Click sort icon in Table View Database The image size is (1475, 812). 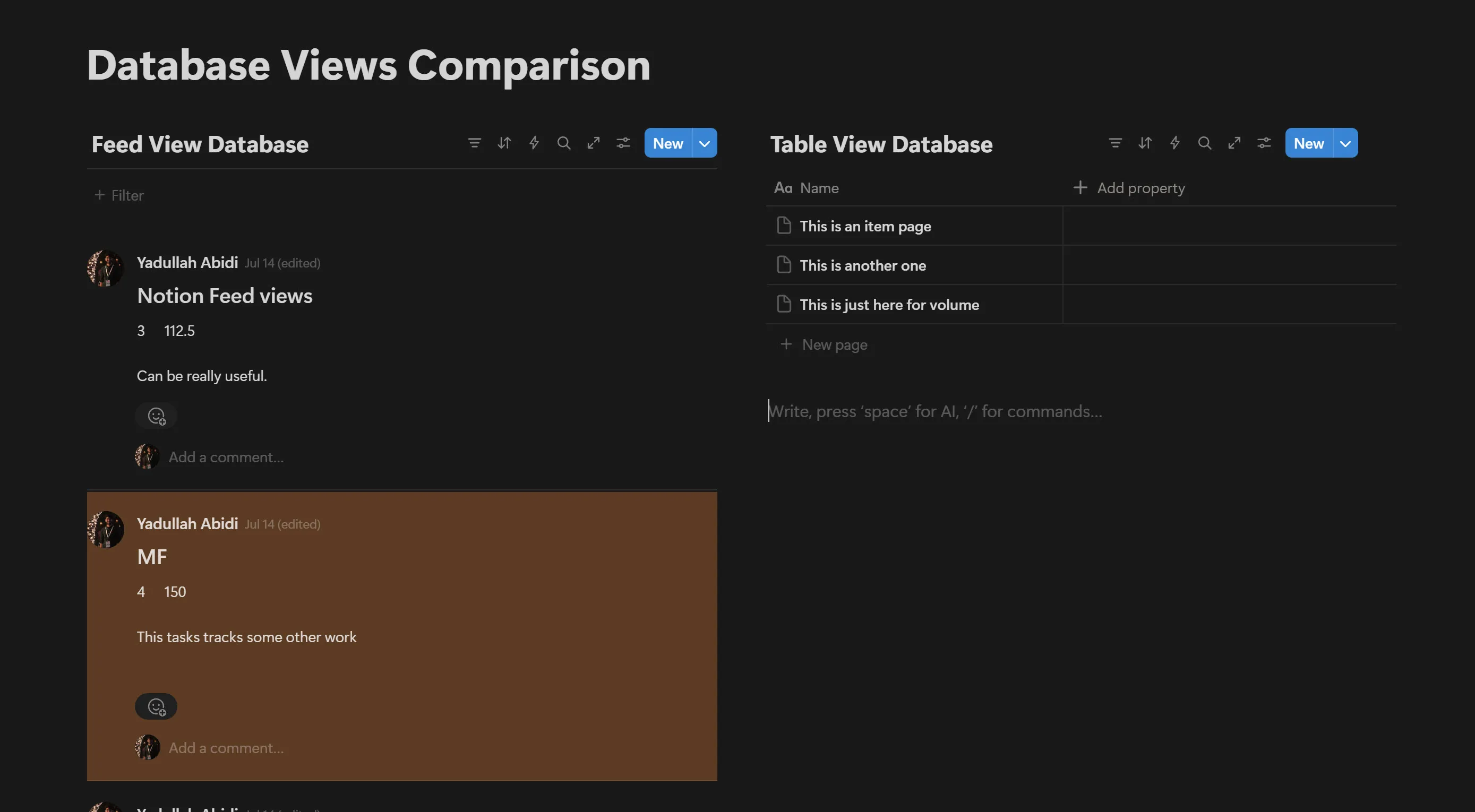click(1145, 143)
